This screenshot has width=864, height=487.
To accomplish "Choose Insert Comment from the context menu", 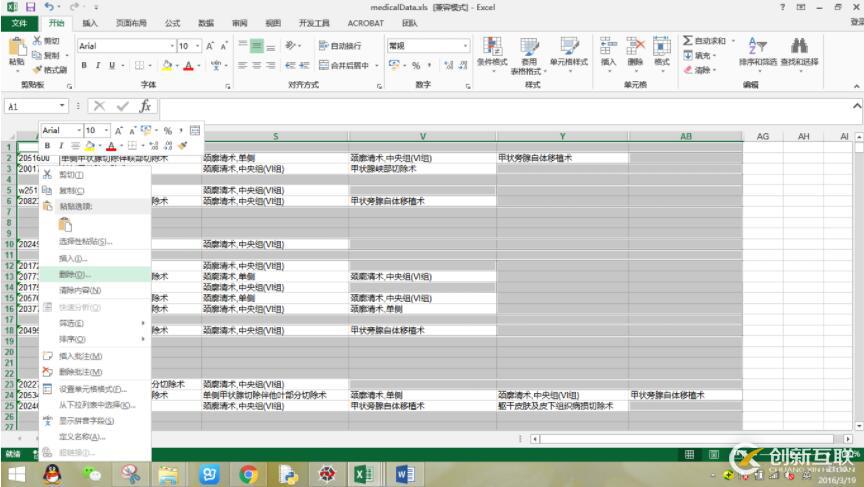I will point(95,356).
